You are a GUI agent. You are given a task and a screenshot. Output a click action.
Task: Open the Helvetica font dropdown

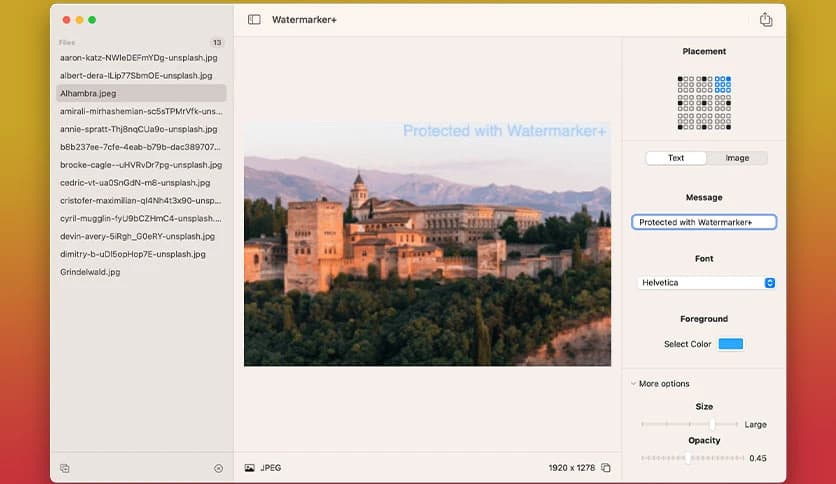click(706, 283)
